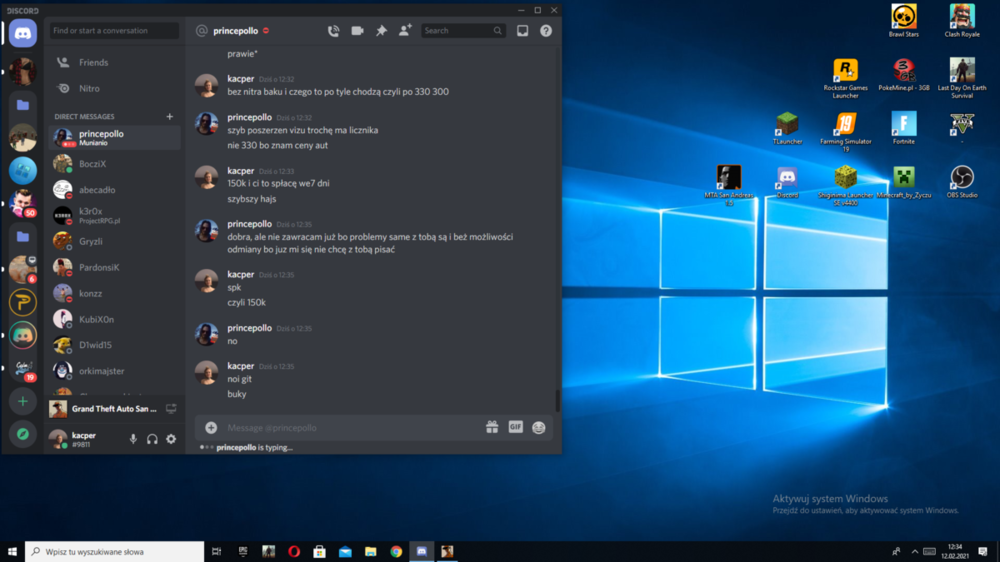Screen dimensions: 1000x562
Task: Open user settings gear
Action: point(171,439)
